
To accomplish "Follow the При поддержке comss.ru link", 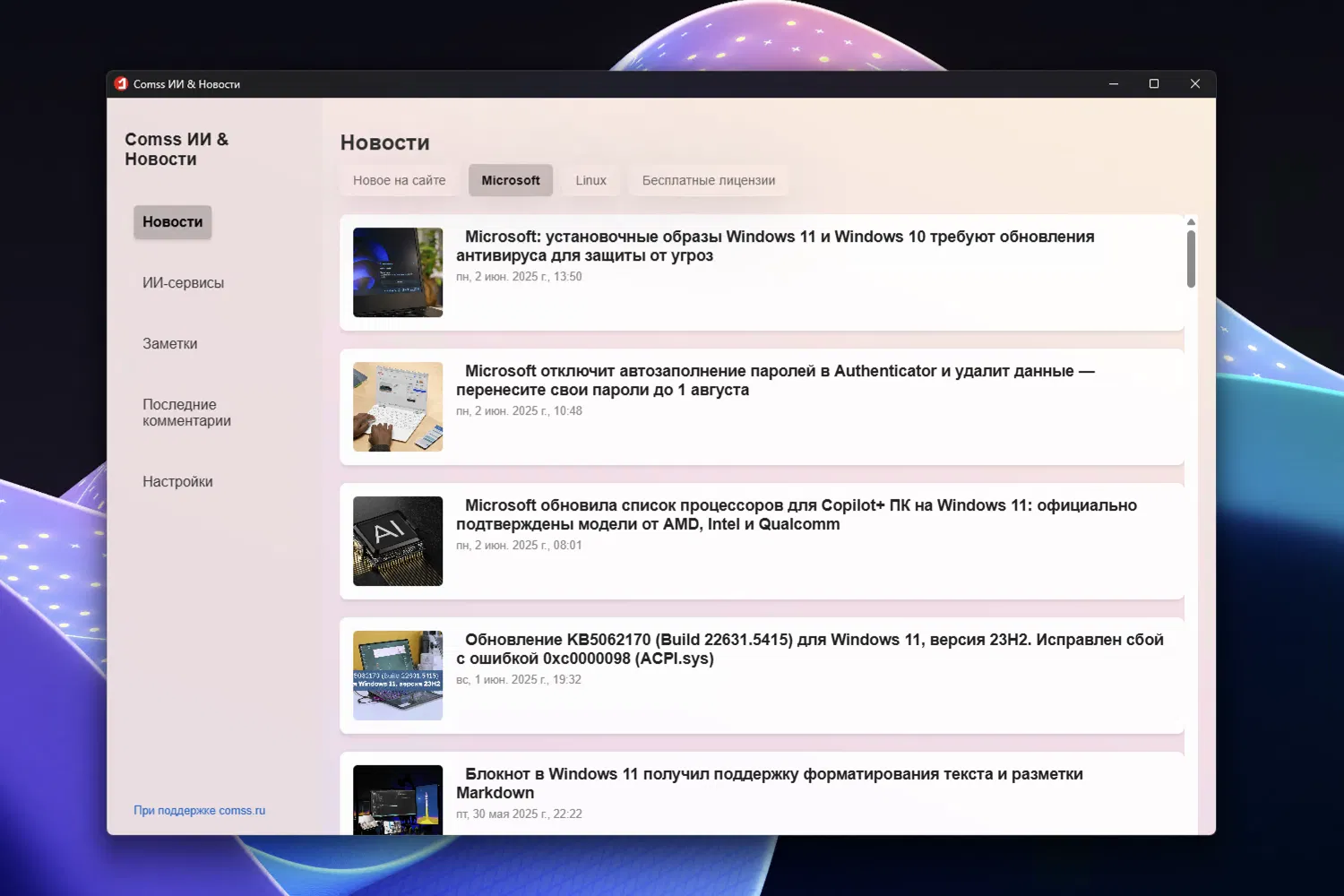I will [200, 811].
